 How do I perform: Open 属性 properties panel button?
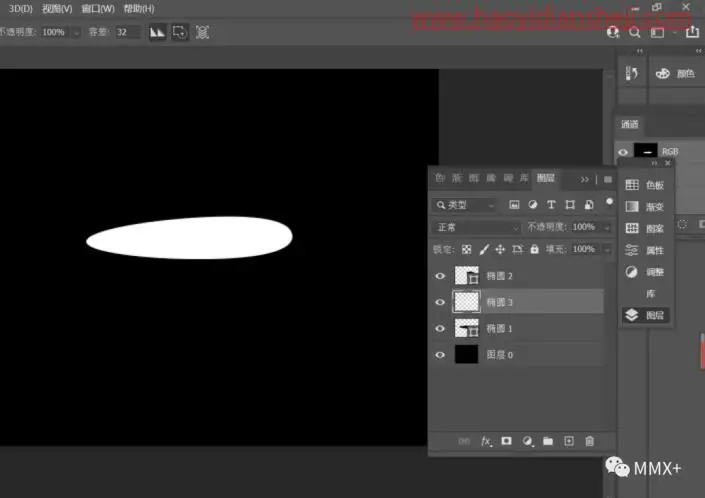pyautogui.click(x=644, y=250)
